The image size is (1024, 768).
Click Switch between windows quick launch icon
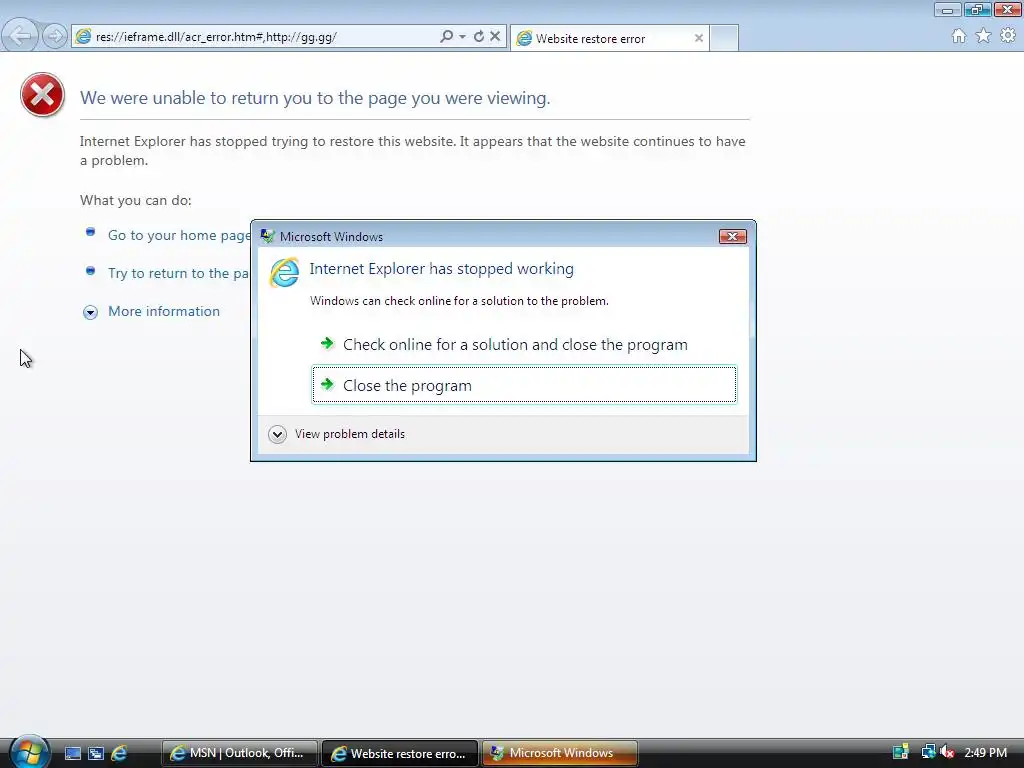click(x=96, y=754)
